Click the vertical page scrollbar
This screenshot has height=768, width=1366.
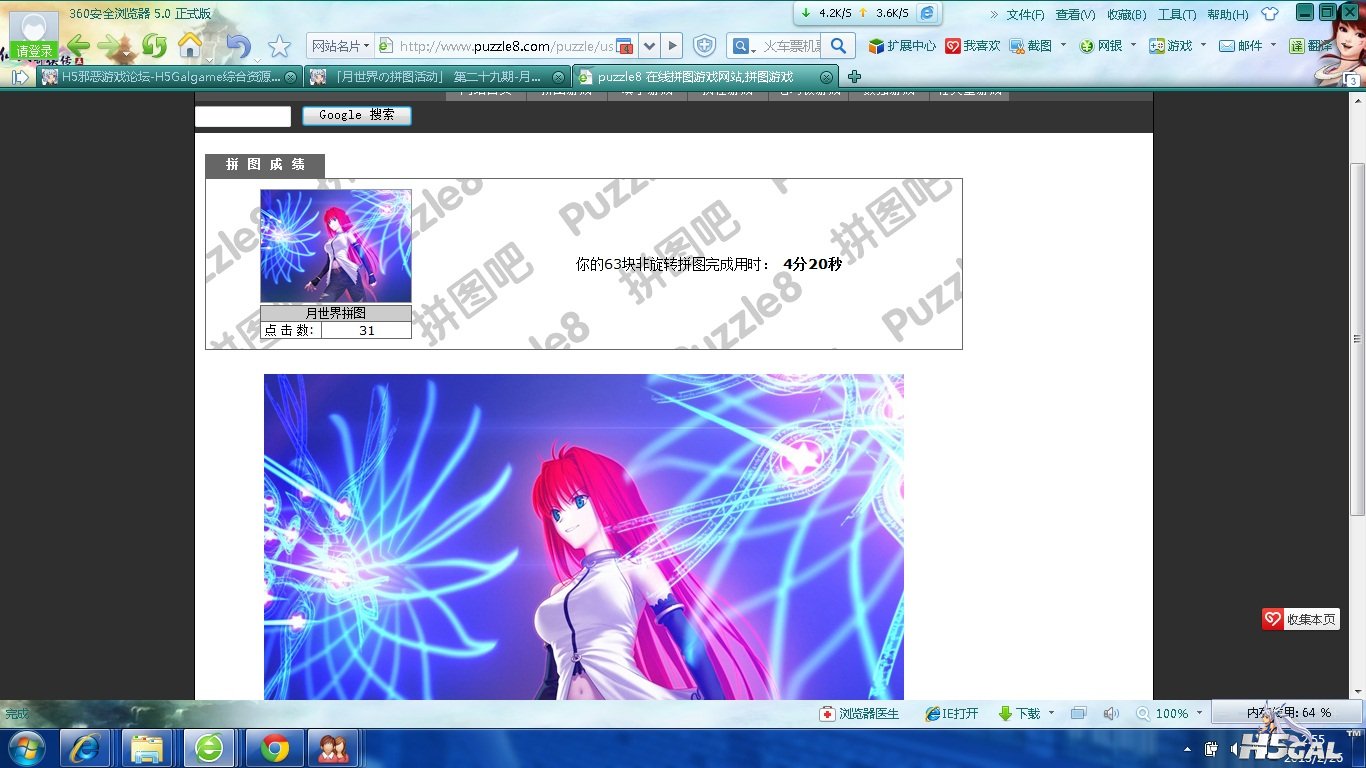1357,340
